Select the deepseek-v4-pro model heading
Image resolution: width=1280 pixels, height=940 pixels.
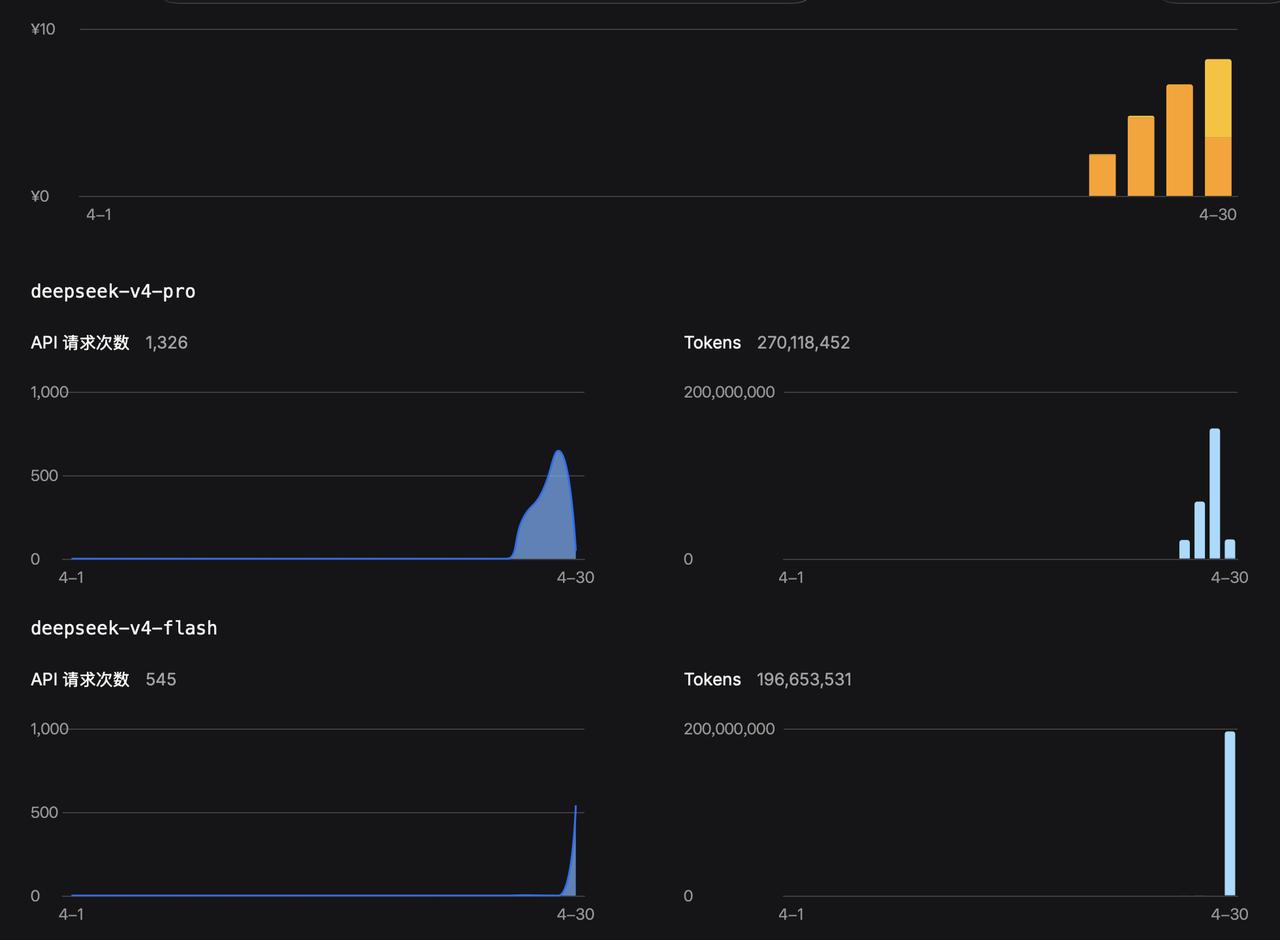[113, 291]
